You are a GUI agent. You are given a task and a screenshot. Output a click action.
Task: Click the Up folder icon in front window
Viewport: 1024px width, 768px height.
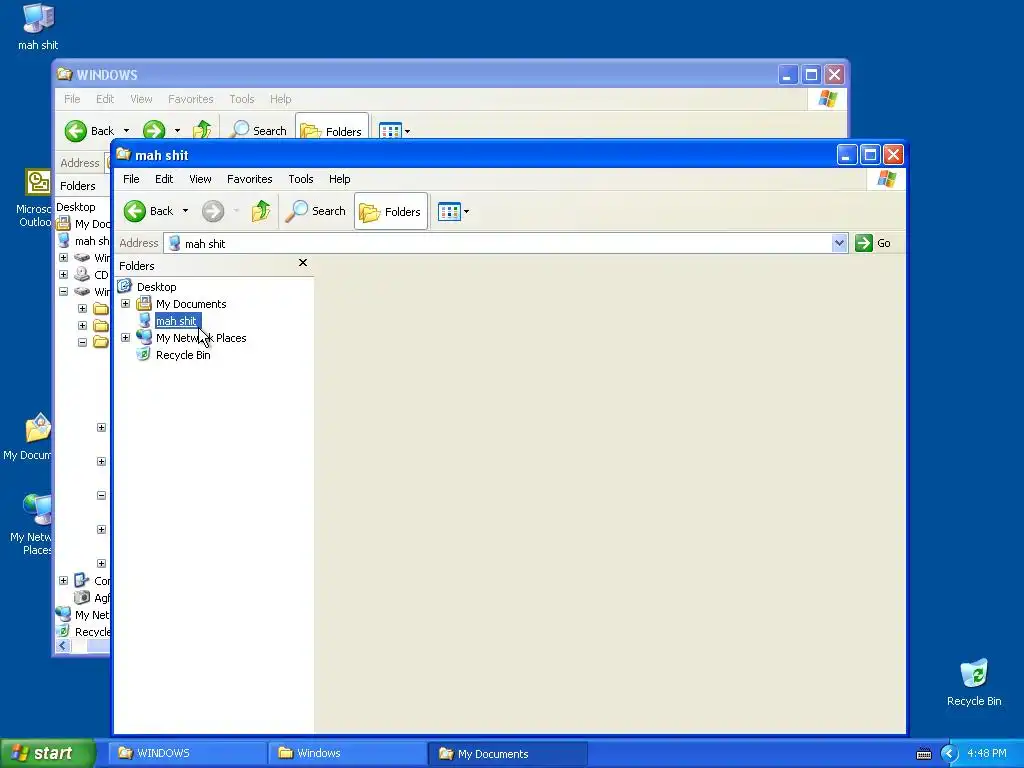(x=261, y=211)
